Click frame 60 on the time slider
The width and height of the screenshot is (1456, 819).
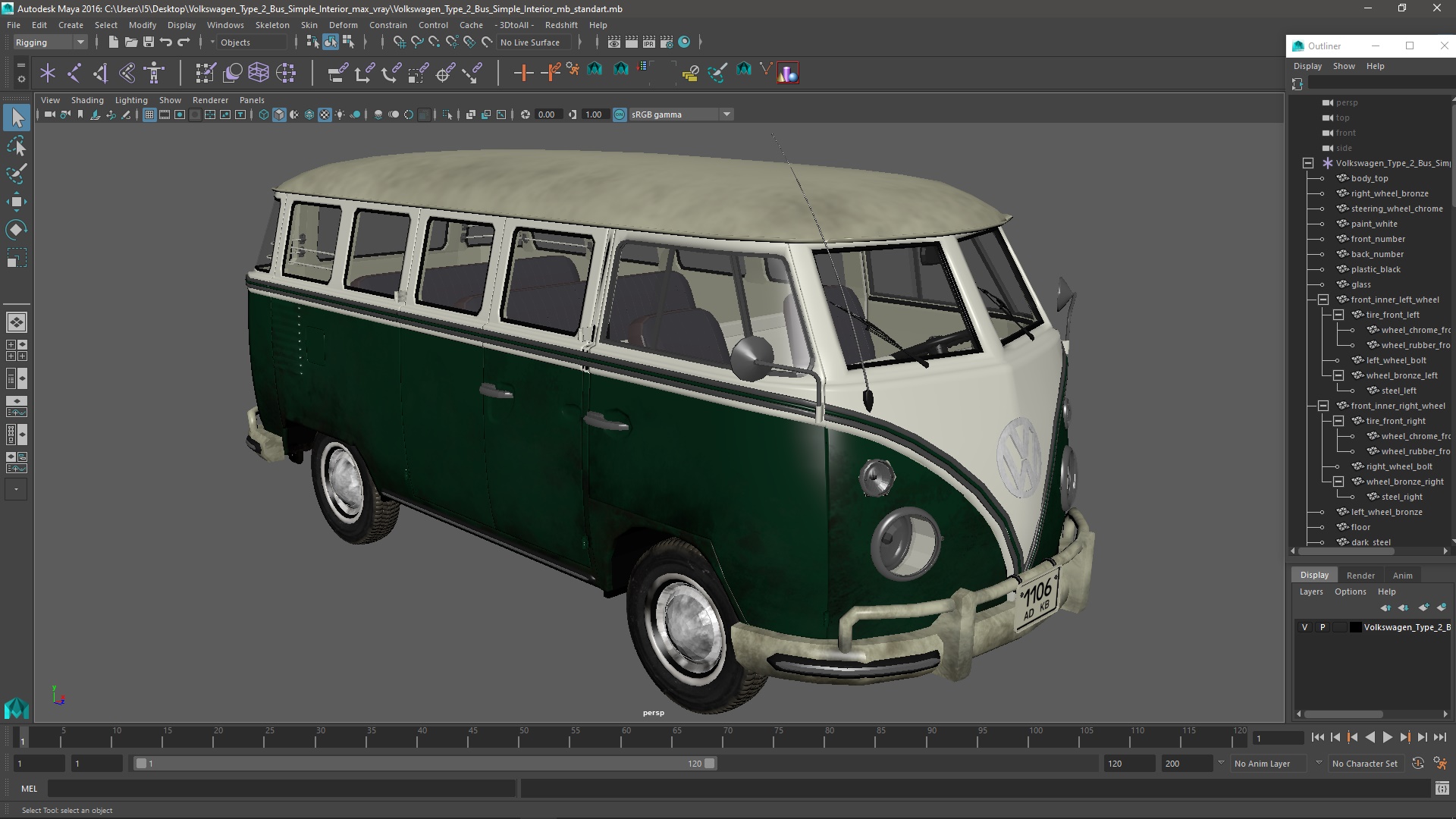[626, 737]
